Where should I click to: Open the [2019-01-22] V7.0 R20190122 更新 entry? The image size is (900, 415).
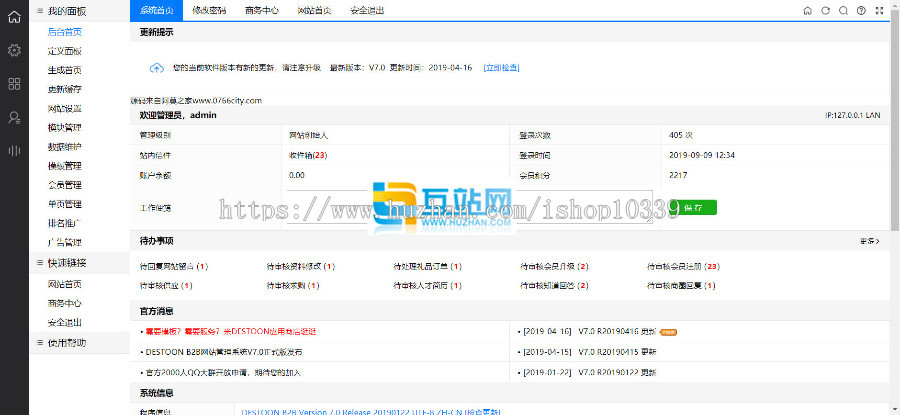(589, 373)
